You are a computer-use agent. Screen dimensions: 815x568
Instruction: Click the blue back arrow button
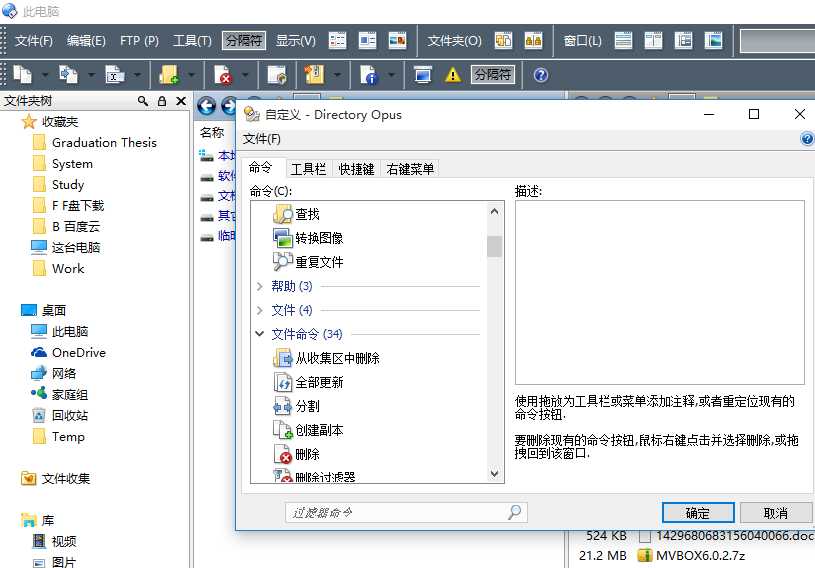206,106
